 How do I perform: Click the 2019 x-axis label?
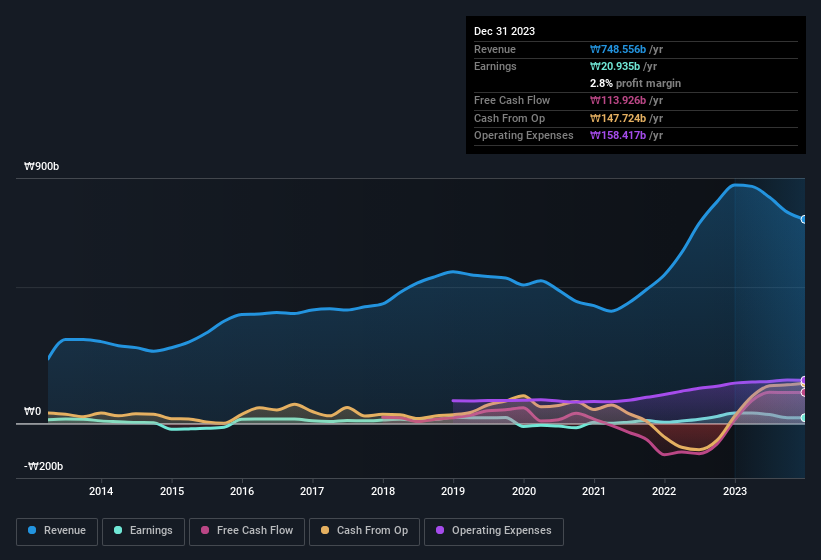coord(453,491)
